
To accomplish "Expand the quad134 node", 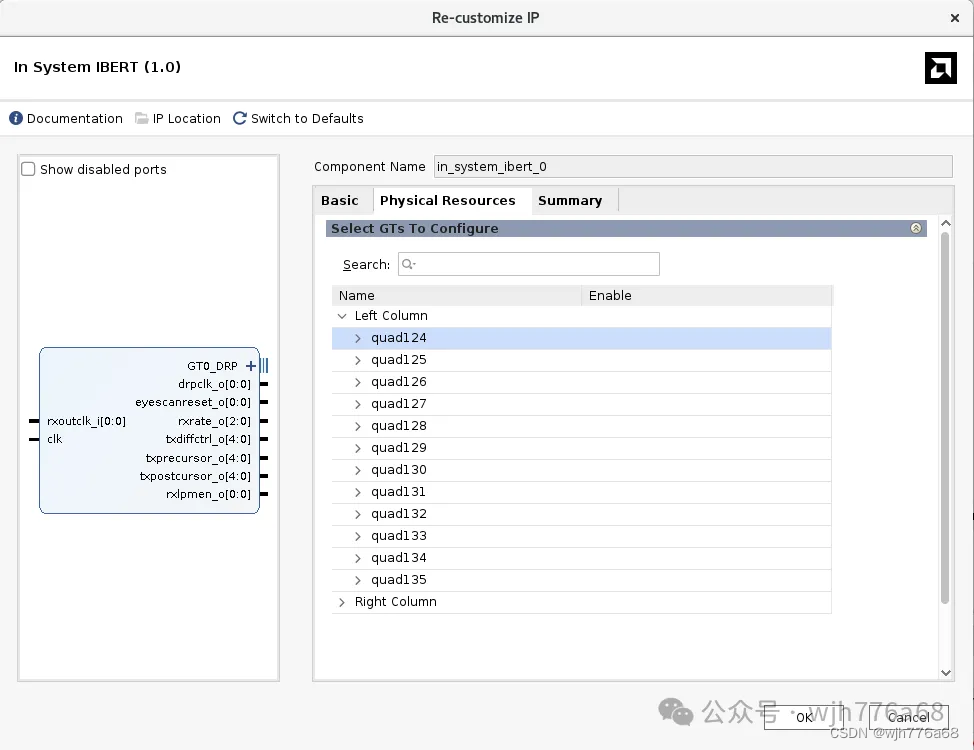I will (x=358, y=558).
